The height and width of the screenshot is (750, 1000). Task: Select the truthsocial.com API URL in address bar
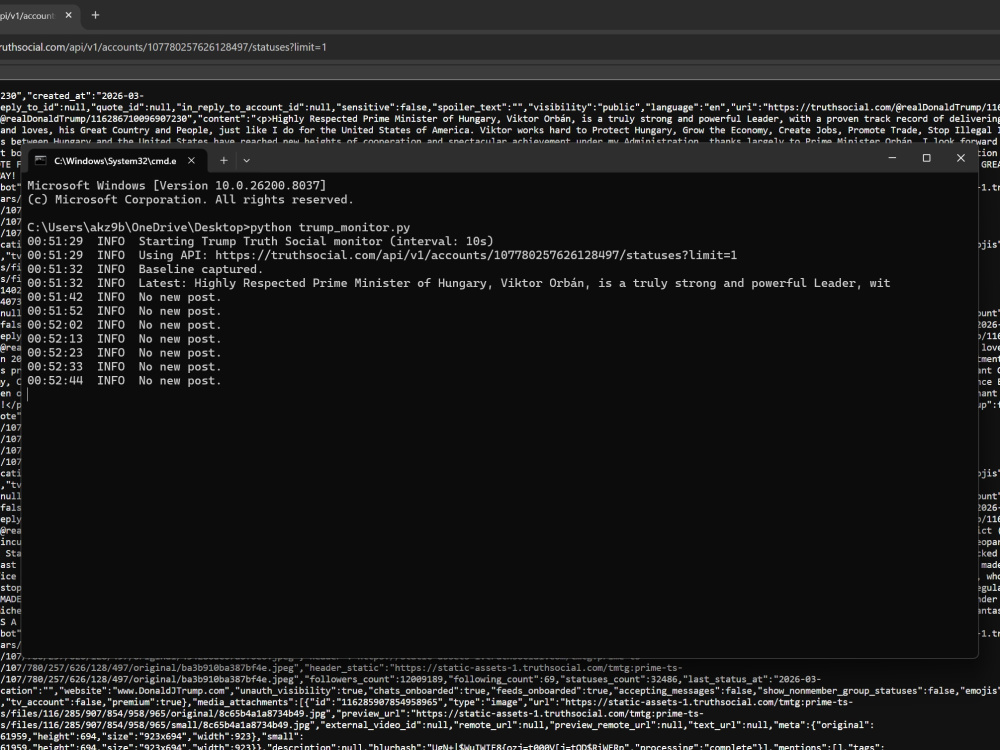163,47
